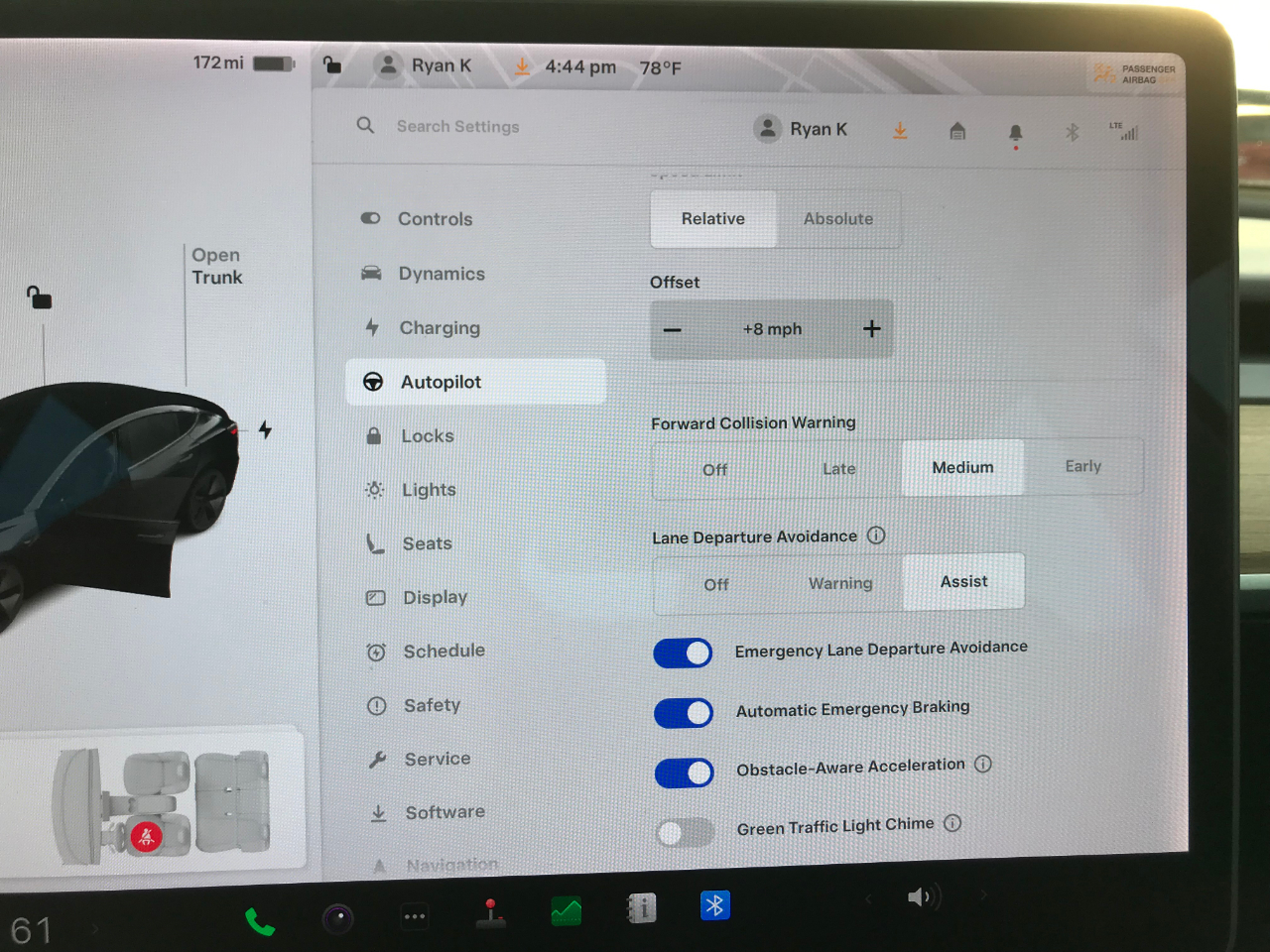Go to the Software settings section
This screenshot has width=1270, height=952.
coord(444,812)
